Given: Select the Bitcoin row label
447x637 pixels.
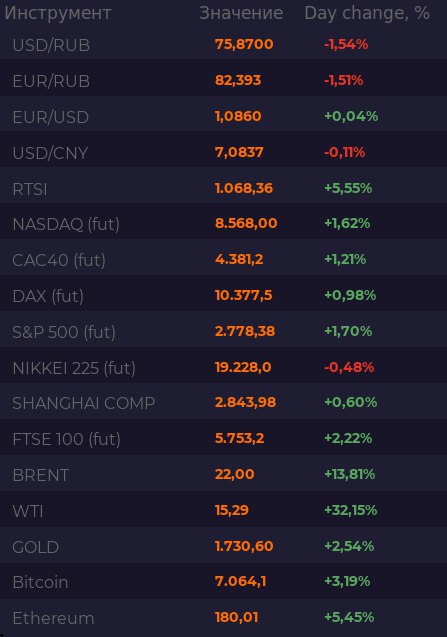Looking at the screenshot, I should (40, 583).
